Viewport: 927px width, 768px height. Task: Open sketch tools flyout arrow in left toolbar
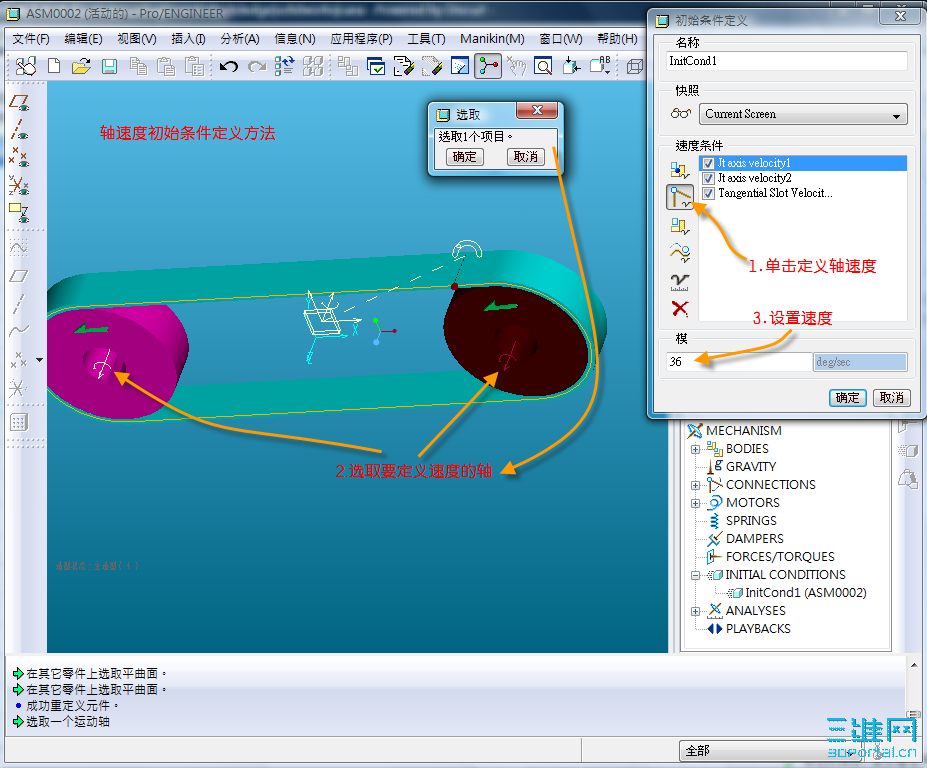[40, 359]
